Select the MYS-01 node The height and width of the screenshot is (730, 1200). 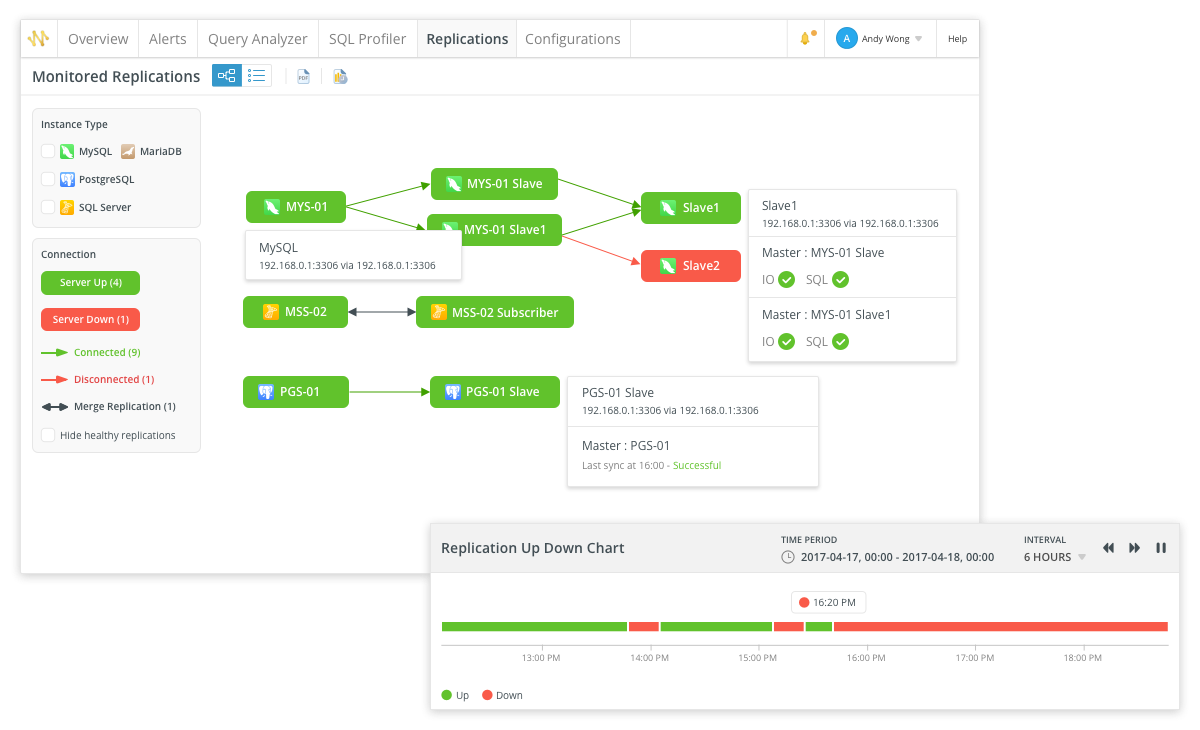click(x=295, y=207)
